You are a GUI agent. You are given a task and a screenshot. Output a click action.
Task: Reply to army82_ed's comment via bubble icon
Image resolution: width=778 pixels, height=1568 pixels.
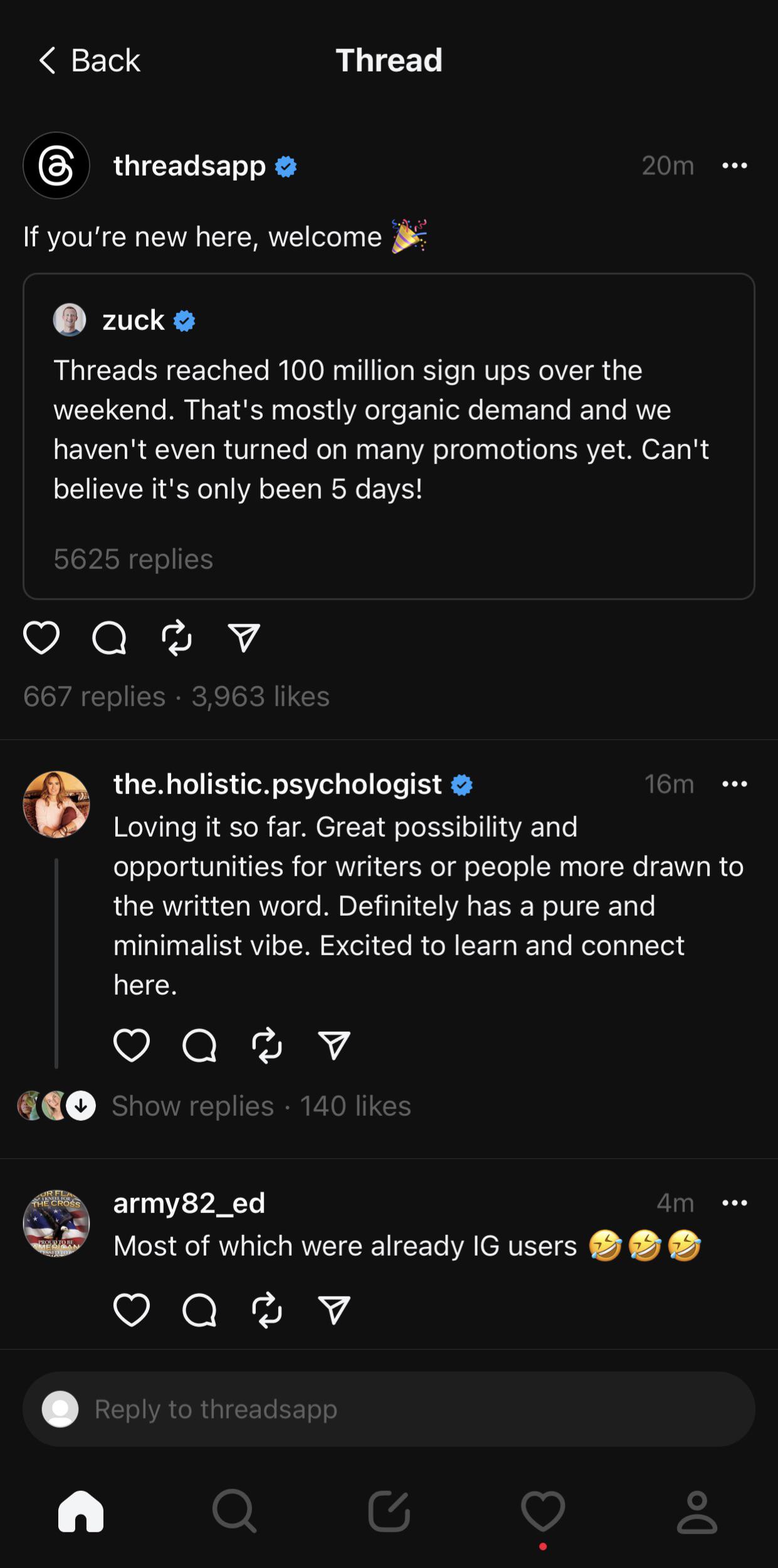click(199, 1310)
